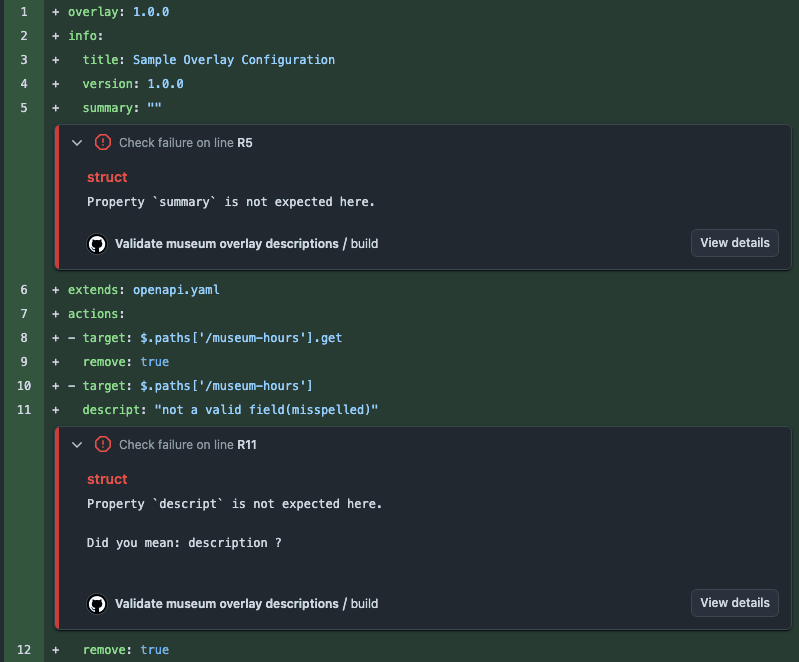Click the 'descript' misspelled field line
The width and height of the screenshot is (799, 662).
point(230,410)
